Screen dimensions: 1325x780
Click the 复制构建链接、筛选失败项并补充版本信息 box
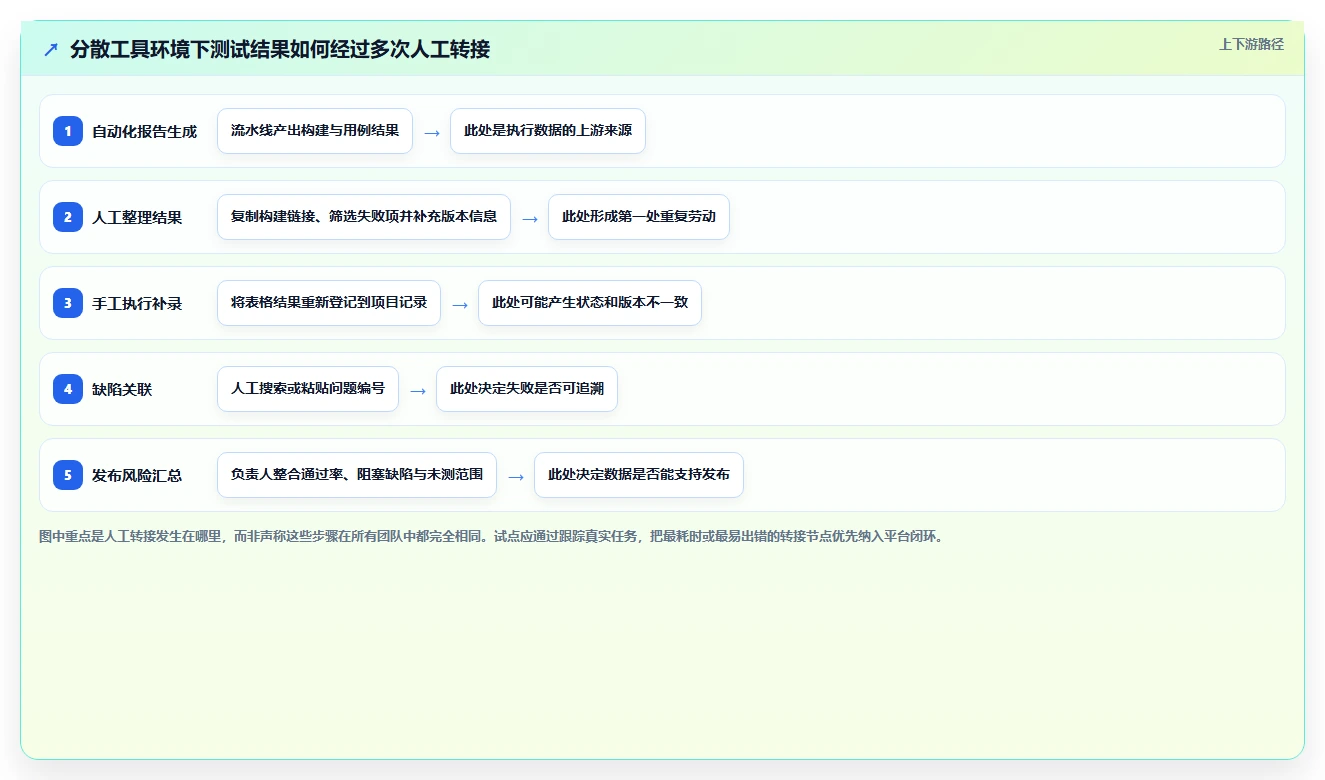pos(364,217)
